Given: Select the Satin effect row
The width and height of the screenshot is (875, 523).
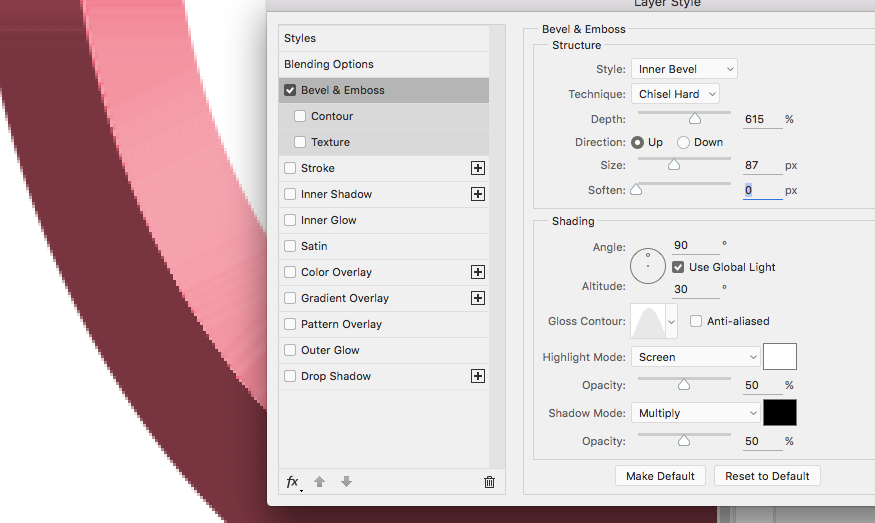Looking at the screenshot, I should (x=384, y=246).
